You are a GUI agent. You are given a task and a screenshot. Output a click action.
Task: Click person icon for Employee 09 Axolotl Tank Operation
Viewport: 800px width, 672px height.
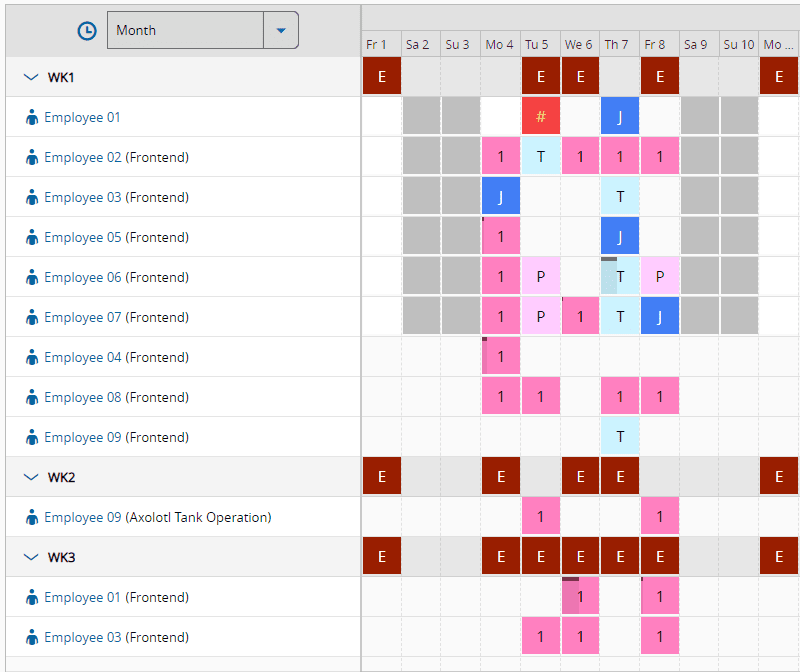(x=32, y=517)
